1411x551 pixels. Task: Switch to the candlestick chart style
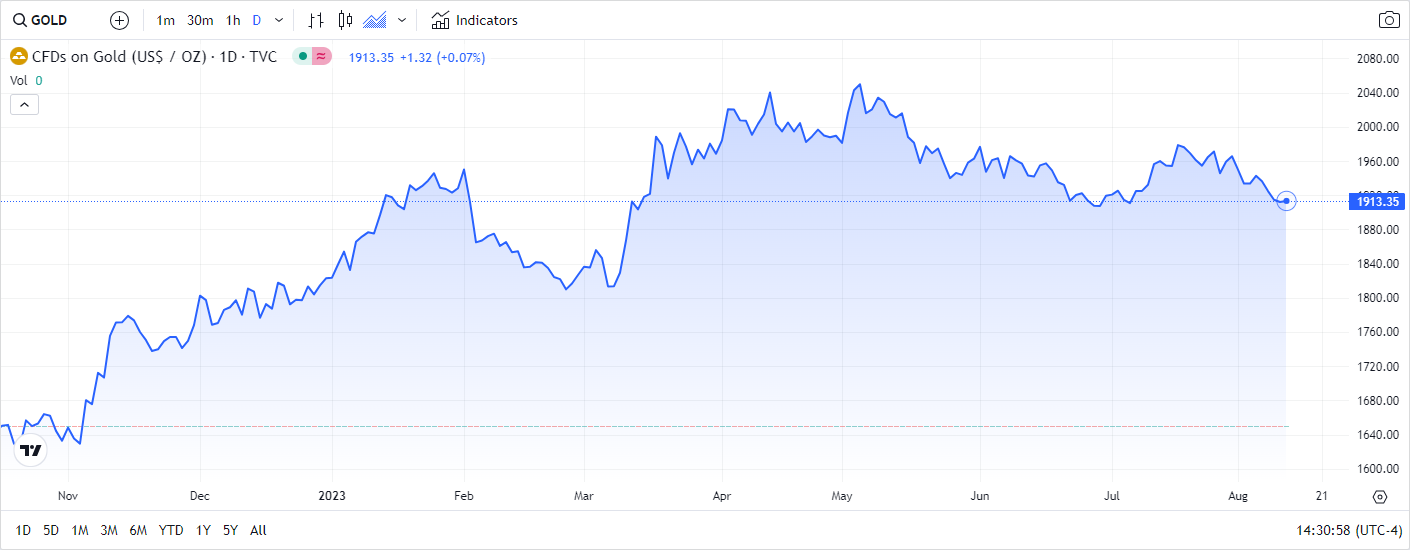[346, 20]
